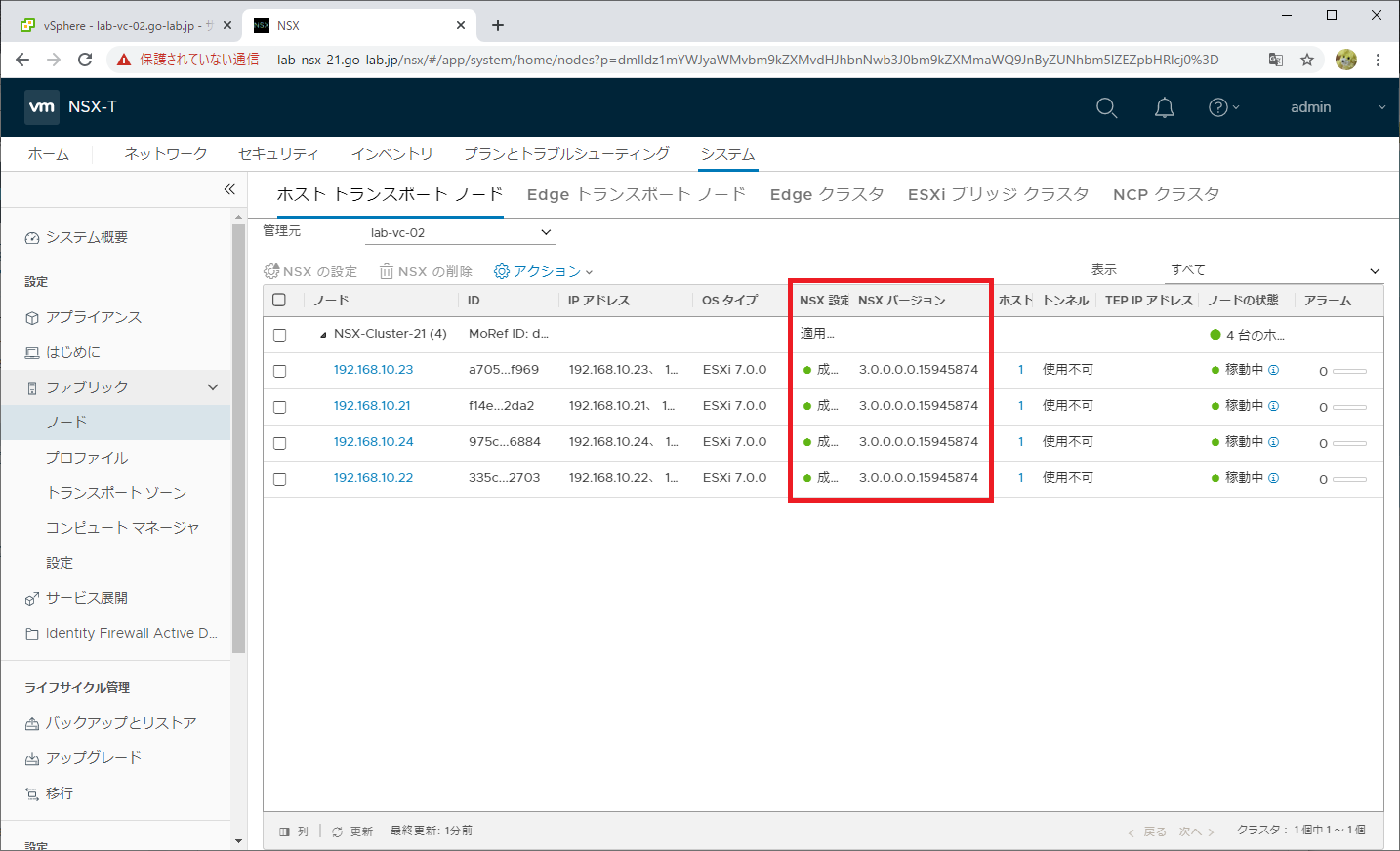Open the 管理元 lab-vc-02 dropdown

[x=461, y=232]
